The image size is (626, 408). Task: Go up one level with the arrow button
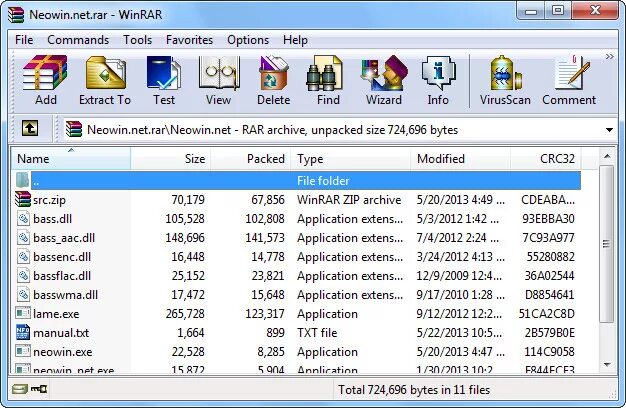pos(30,129)
